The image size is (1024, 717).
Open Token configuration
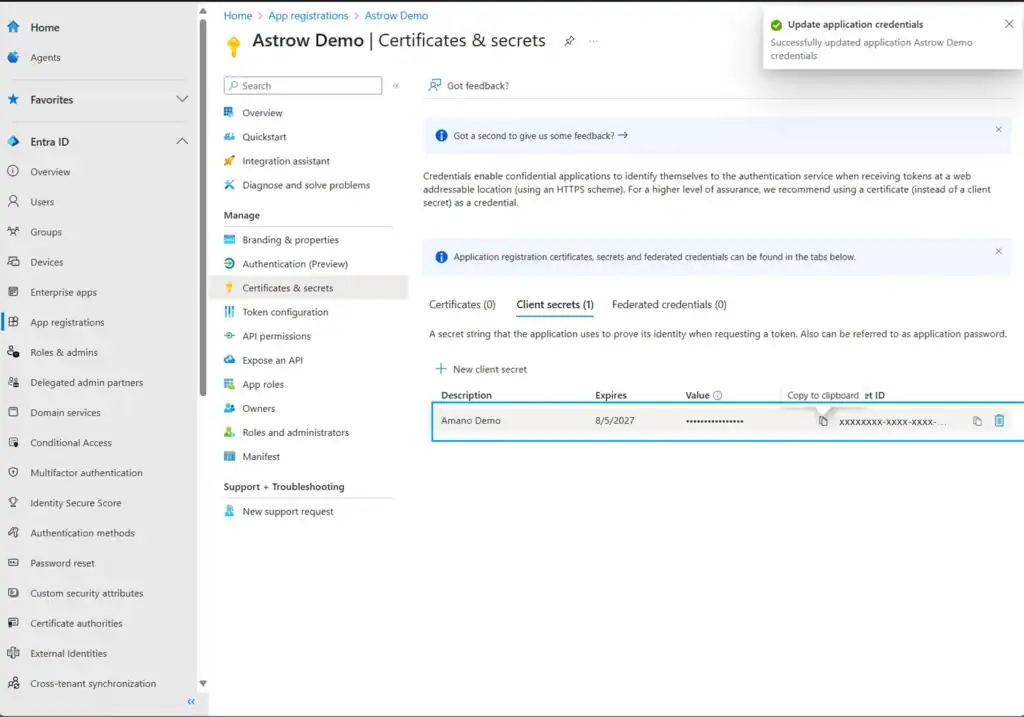click(x=285, y=312)
